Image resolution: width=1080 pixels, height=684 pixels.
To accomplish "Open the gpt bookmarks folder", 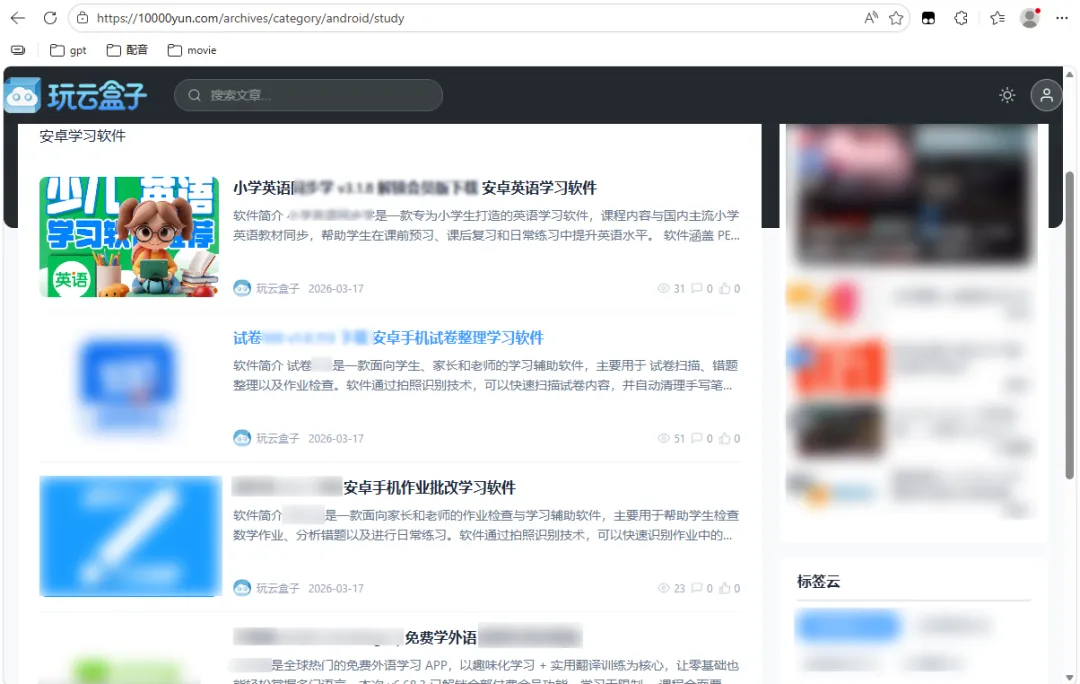I will click(x=68, y=50).
